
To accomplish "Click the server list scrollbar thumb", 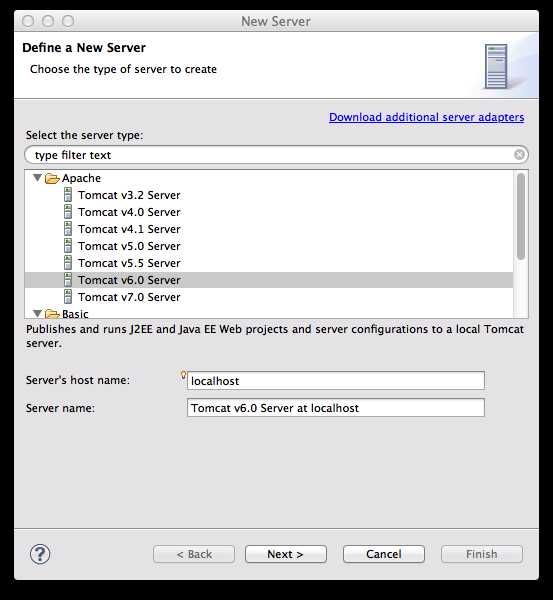I will pyautogui.click(x=520, y=216).
